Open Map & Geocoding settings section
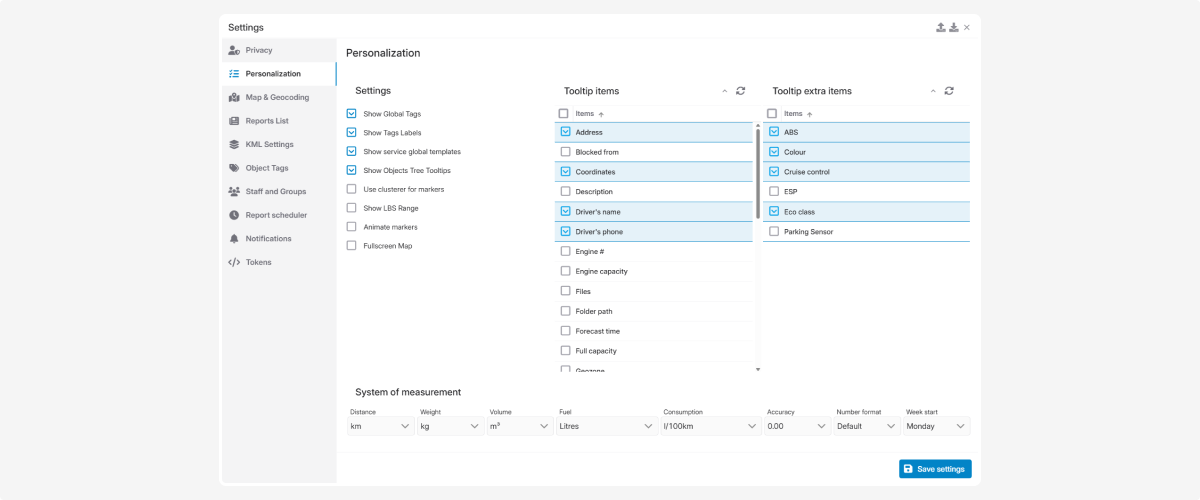Viewport: 1200px width, 500px height. (277, 97)
